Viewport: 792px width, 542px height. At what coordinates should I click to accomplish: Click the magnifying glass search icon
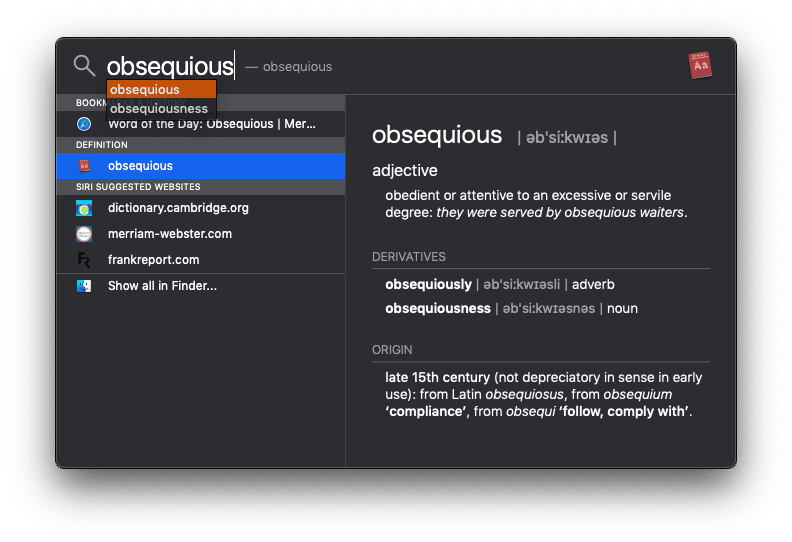coord(84,66)
